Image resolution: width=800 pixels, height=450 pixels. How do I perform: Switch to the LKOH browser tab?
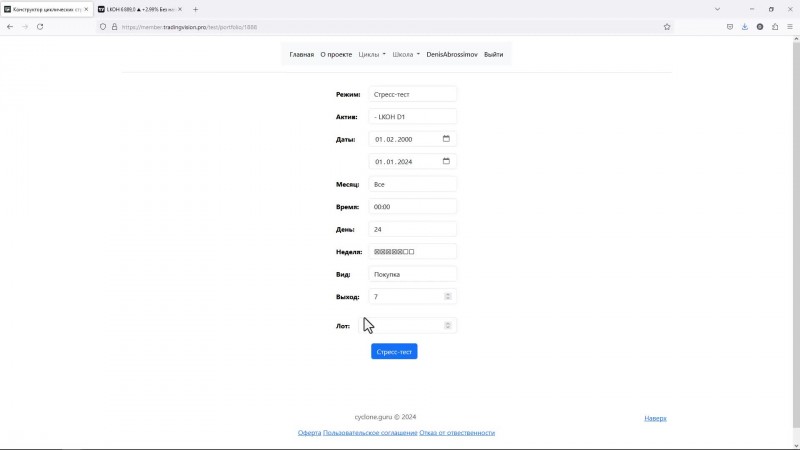(x=140, y=9)
